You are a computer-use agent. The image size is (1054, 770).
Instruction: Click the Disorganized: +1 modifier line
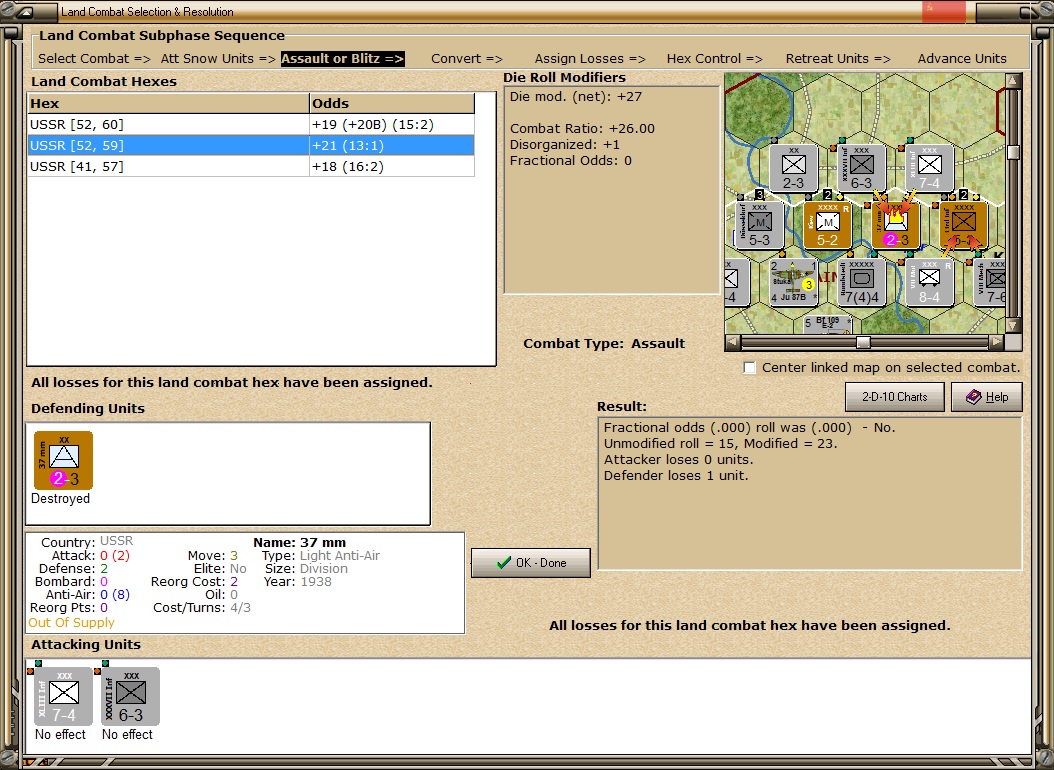point(565,144)
